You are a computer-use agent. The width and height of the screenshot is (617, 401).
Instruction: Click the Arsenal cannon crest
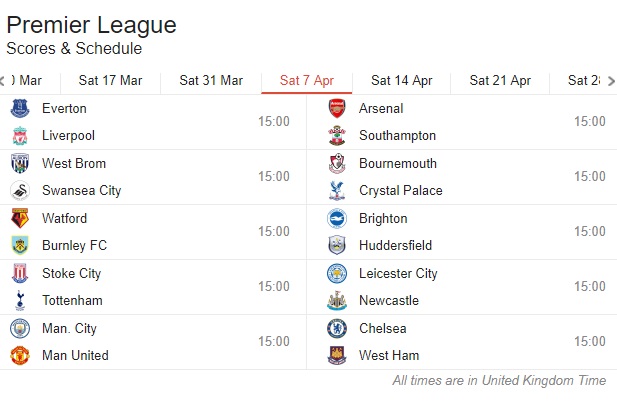pos(337,108)
